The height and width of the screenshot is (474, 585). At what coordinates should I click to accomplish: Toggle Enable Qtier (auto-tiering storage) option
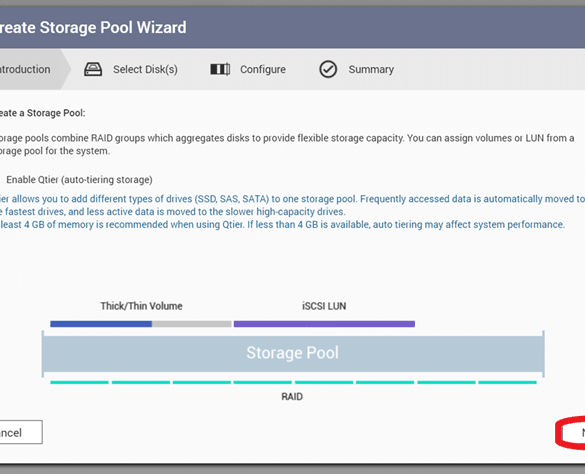pyautogui.click(x=79, y=180)
